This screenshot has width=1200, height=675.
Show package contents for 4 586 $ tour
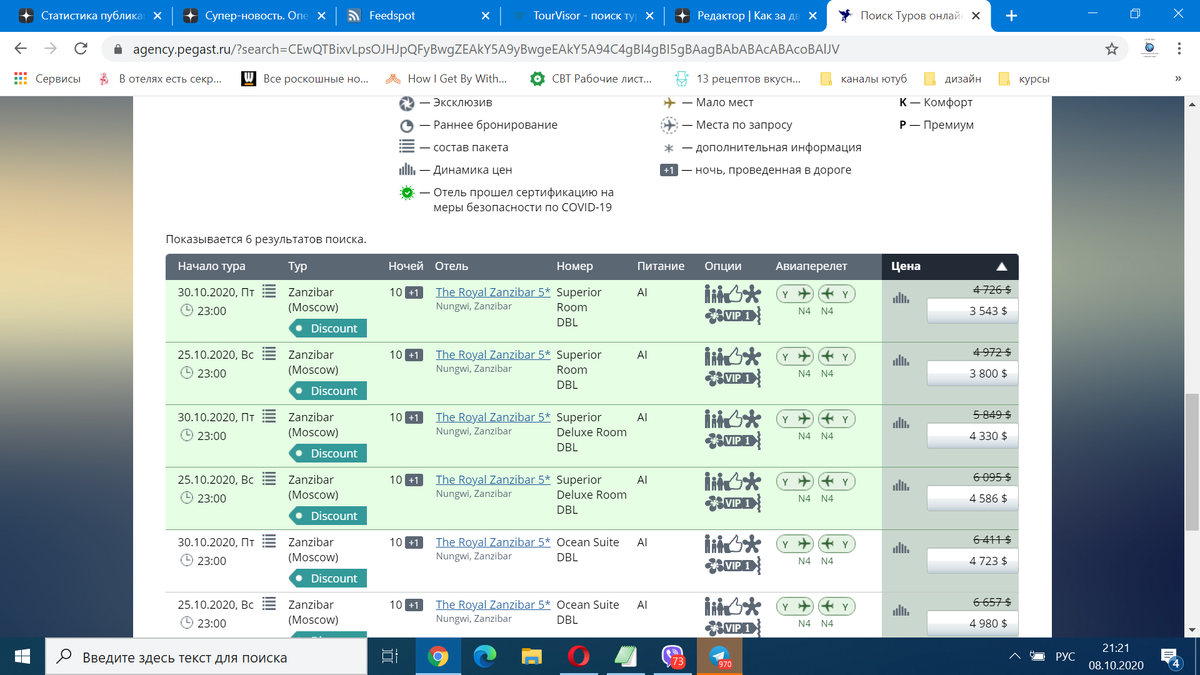pyautogui.click(x=268, y=479)
